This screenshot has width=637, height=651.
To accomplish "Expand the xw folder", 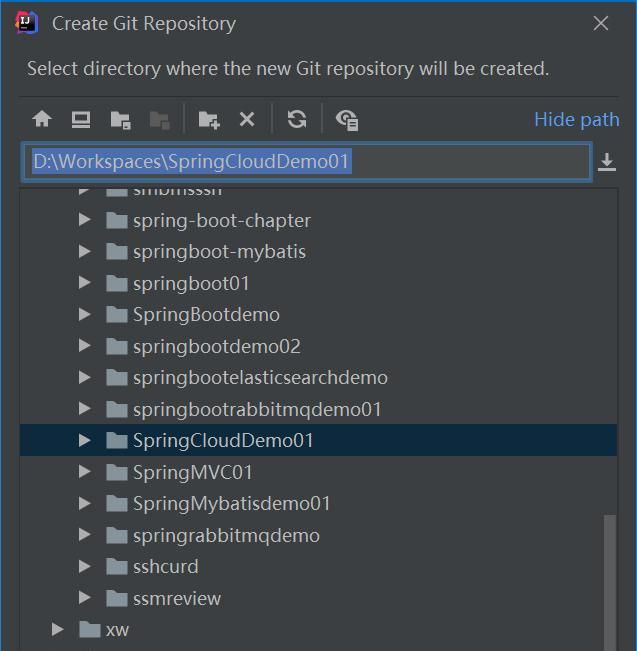I will click(58, 629).
